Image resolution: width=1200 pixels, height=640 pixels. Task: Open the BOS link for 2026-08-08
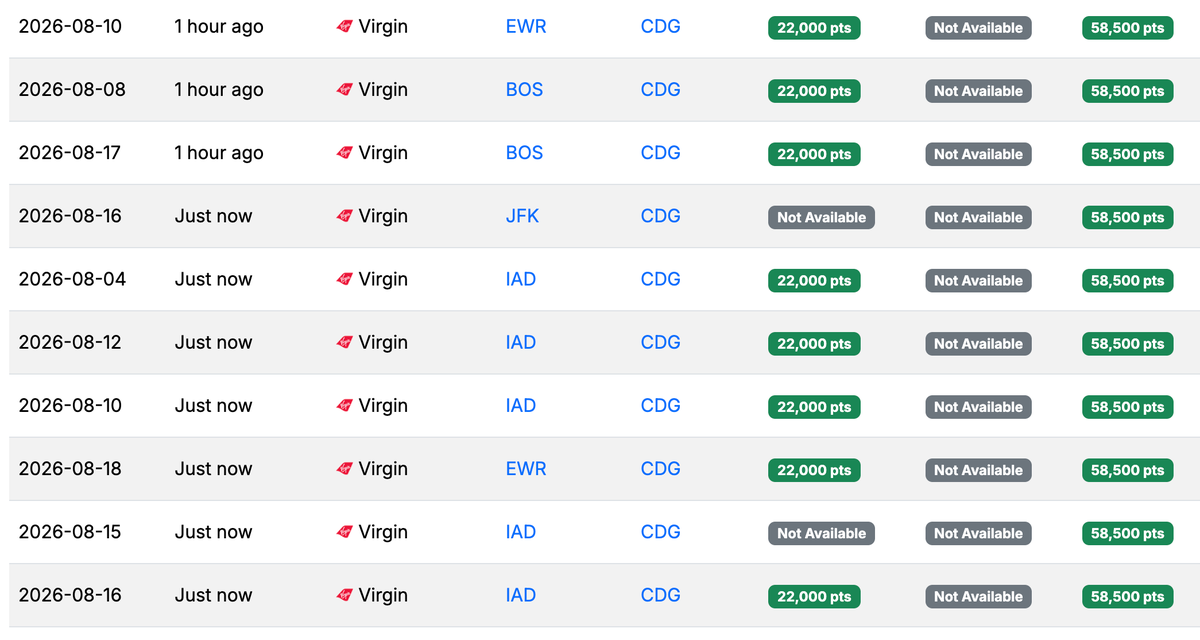tap(524, 90)
